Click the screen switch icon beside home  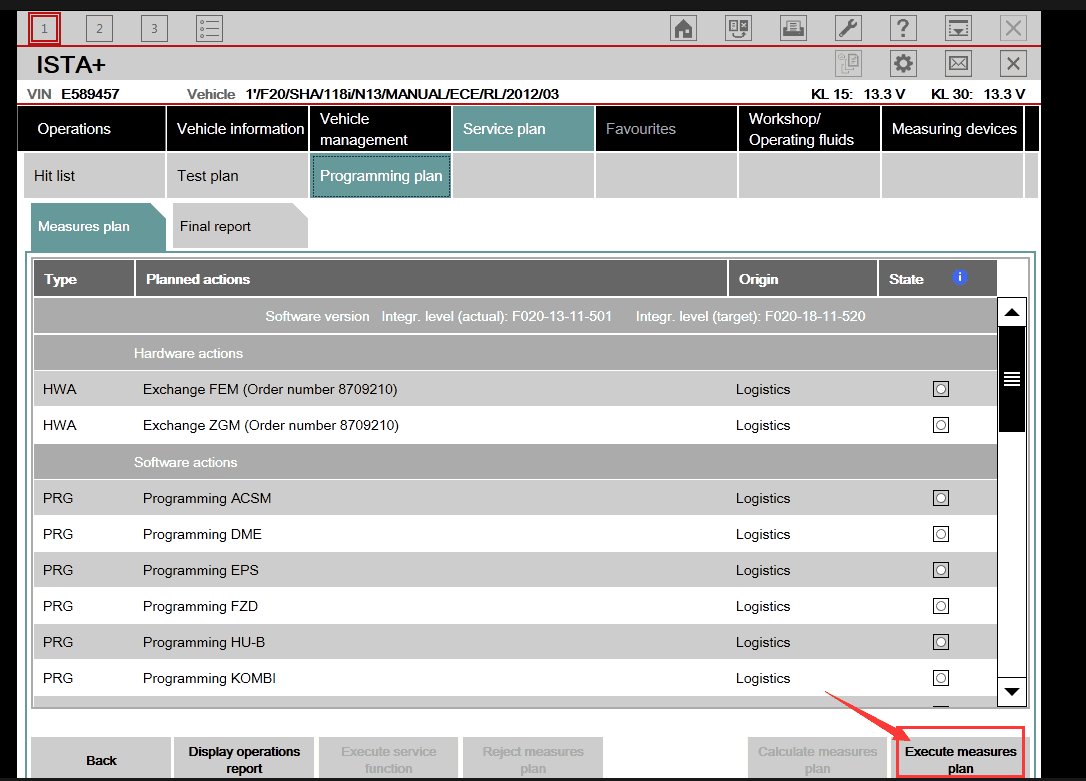coord(738,28)
